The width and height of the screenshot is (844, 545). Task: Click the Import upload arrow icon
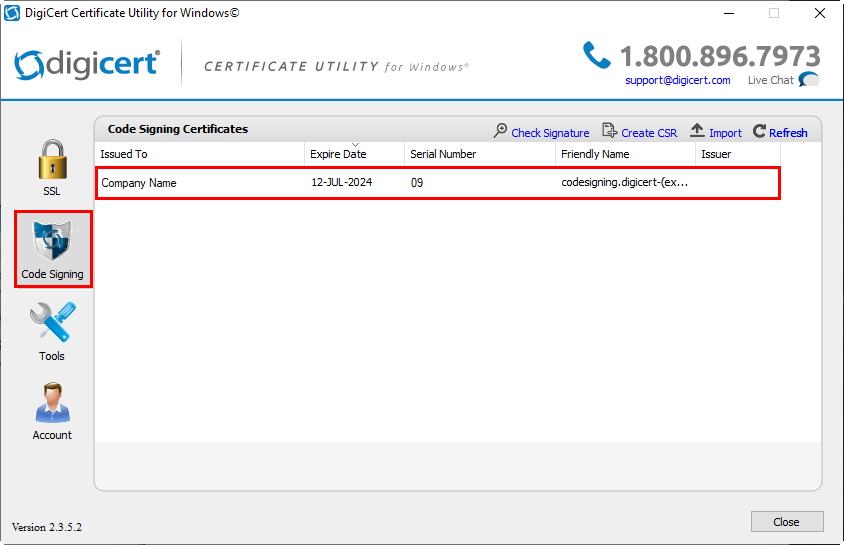(698, 132)
